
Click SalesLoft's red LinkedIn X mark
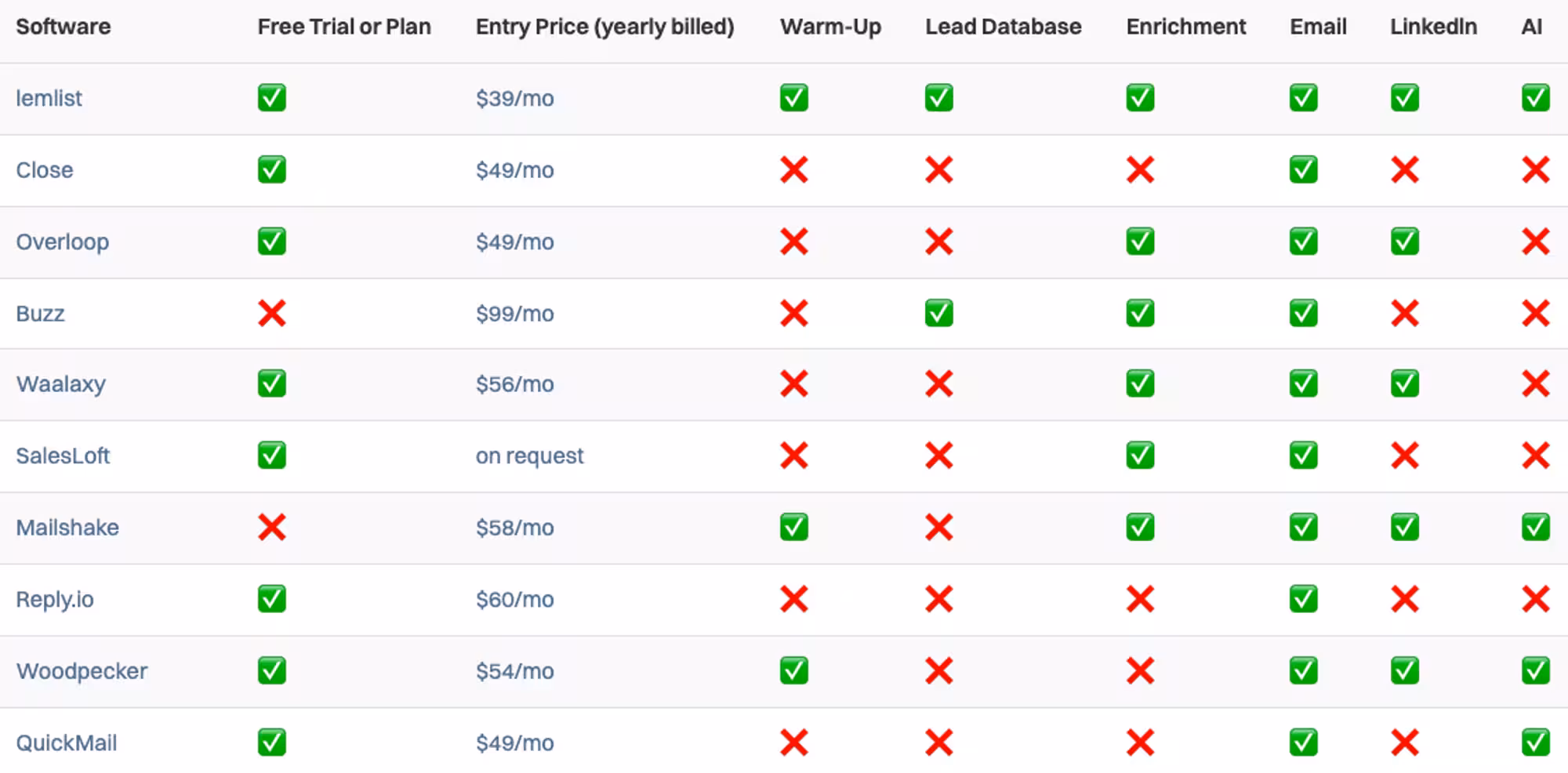(1404, 455)
